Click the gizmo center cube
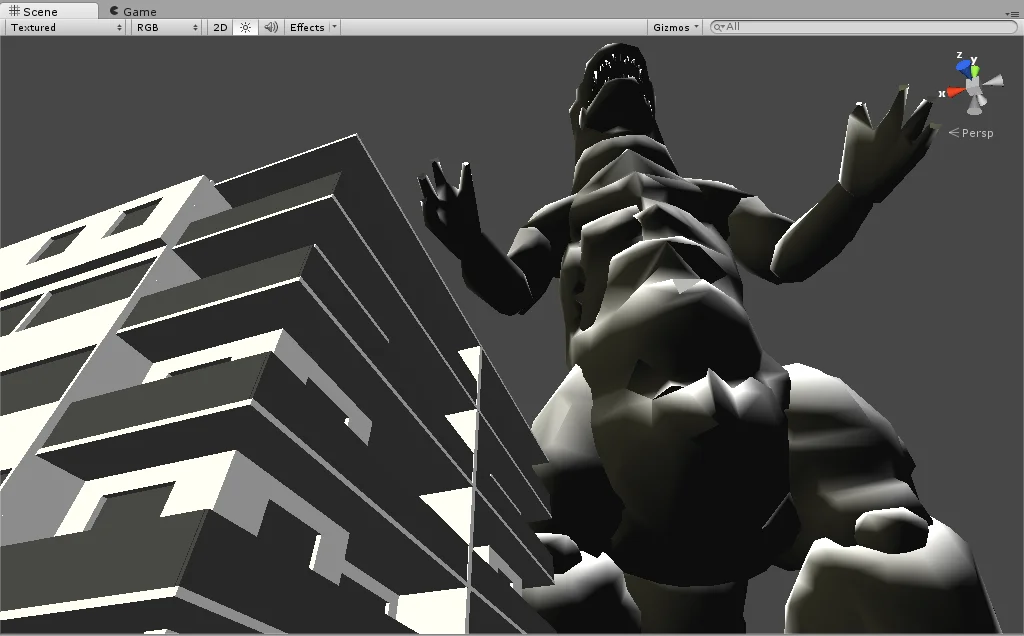 tap(974, 85)
